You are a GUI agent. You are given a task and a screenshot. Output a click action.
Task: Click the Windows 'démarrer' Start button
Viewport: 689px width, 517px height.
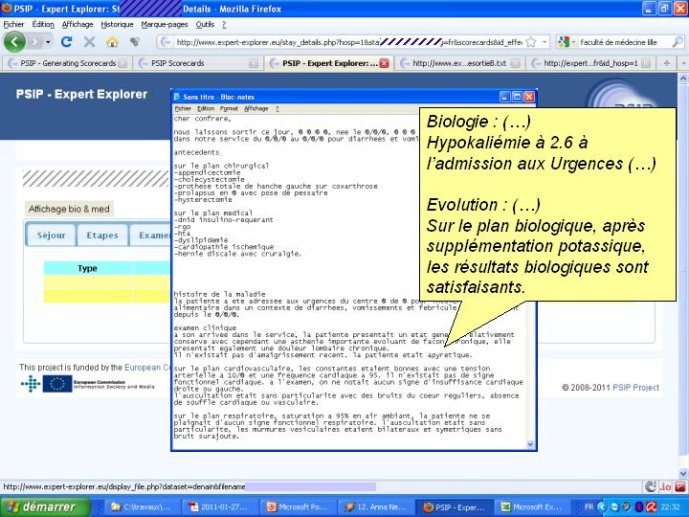pyautogui.click(x=45, y=507)
